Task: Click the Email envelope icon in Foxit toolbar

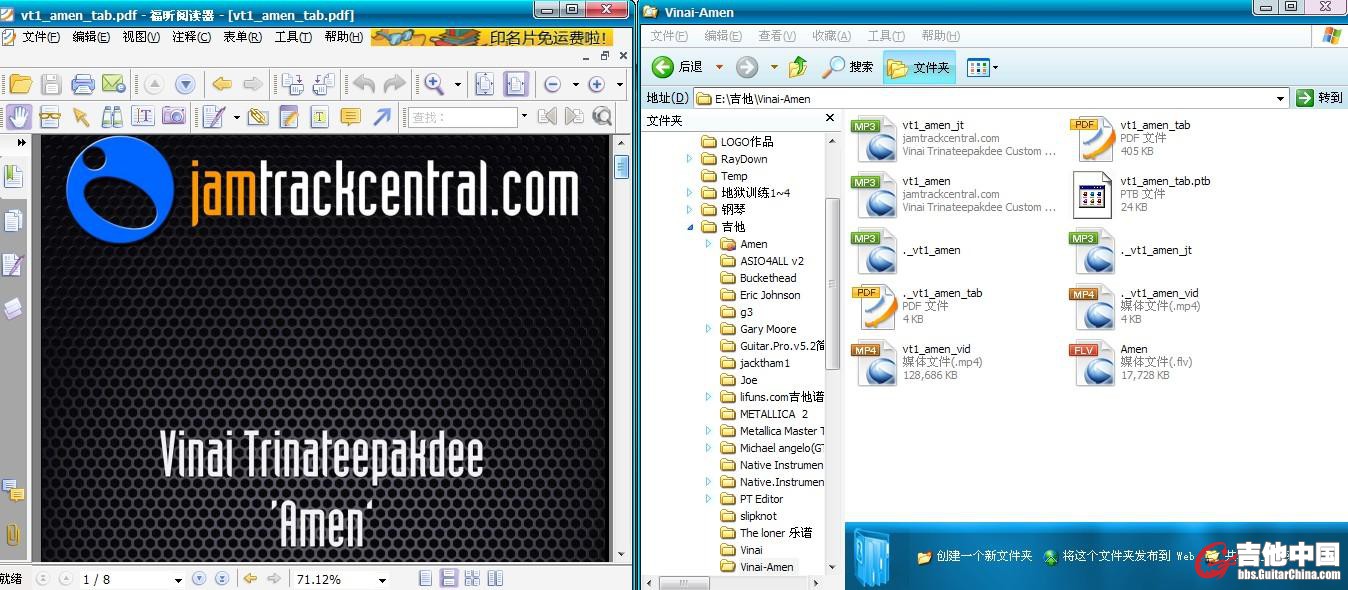Action: 113,84
